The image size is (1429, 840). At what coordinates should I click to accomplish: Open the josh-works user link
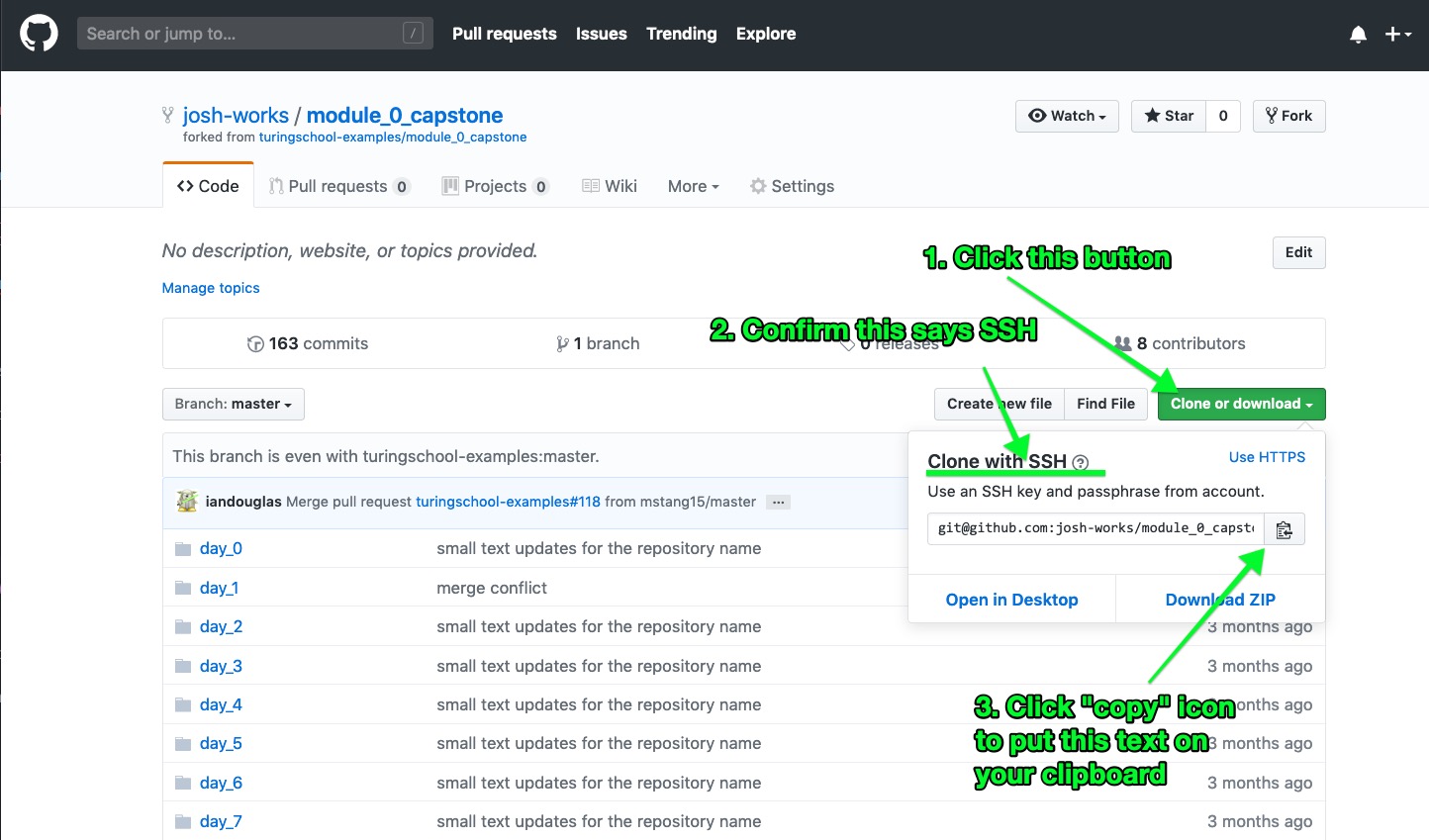pos(236,116)
